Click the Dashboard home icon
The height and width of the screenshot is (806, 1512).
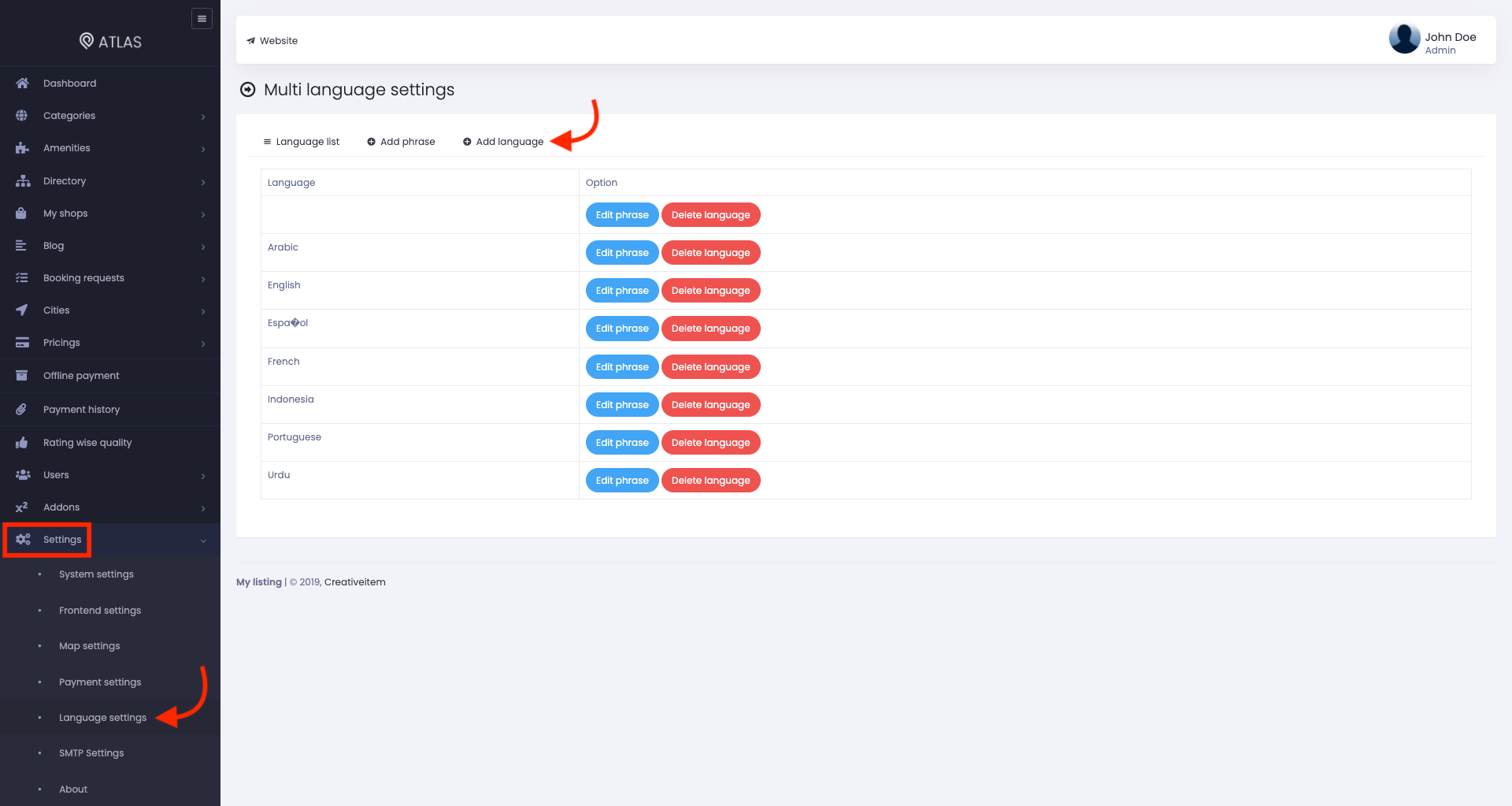[x=22, y=83]
